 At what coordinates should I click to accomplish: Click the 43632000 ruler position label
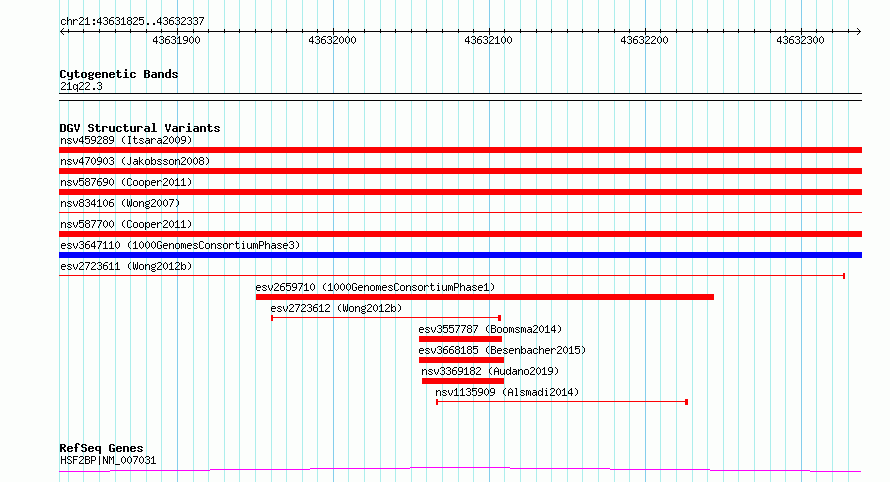333,40
